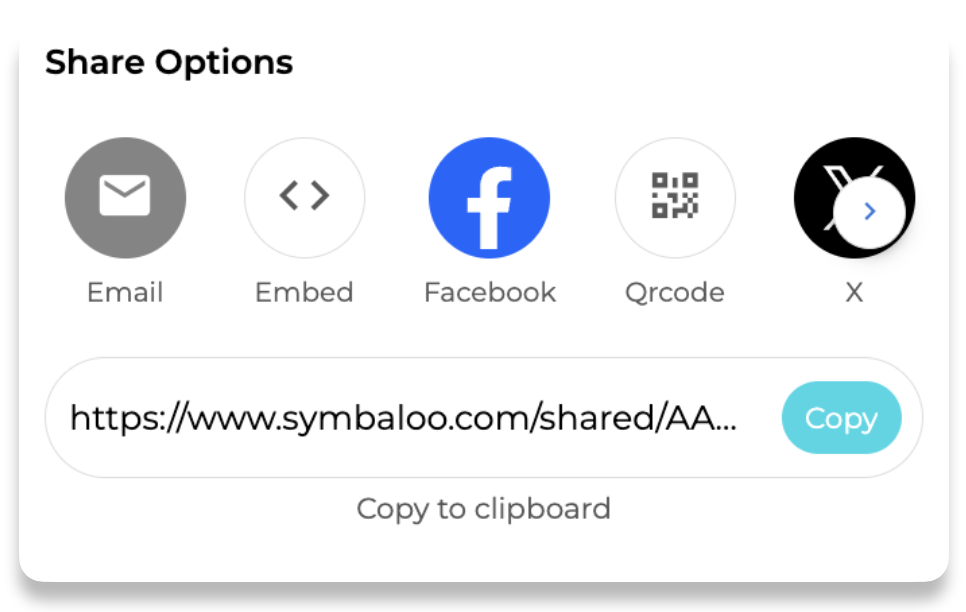Click the Email envelope icon
The width and height of the screenshot is (966, 612).
(125, 198)
